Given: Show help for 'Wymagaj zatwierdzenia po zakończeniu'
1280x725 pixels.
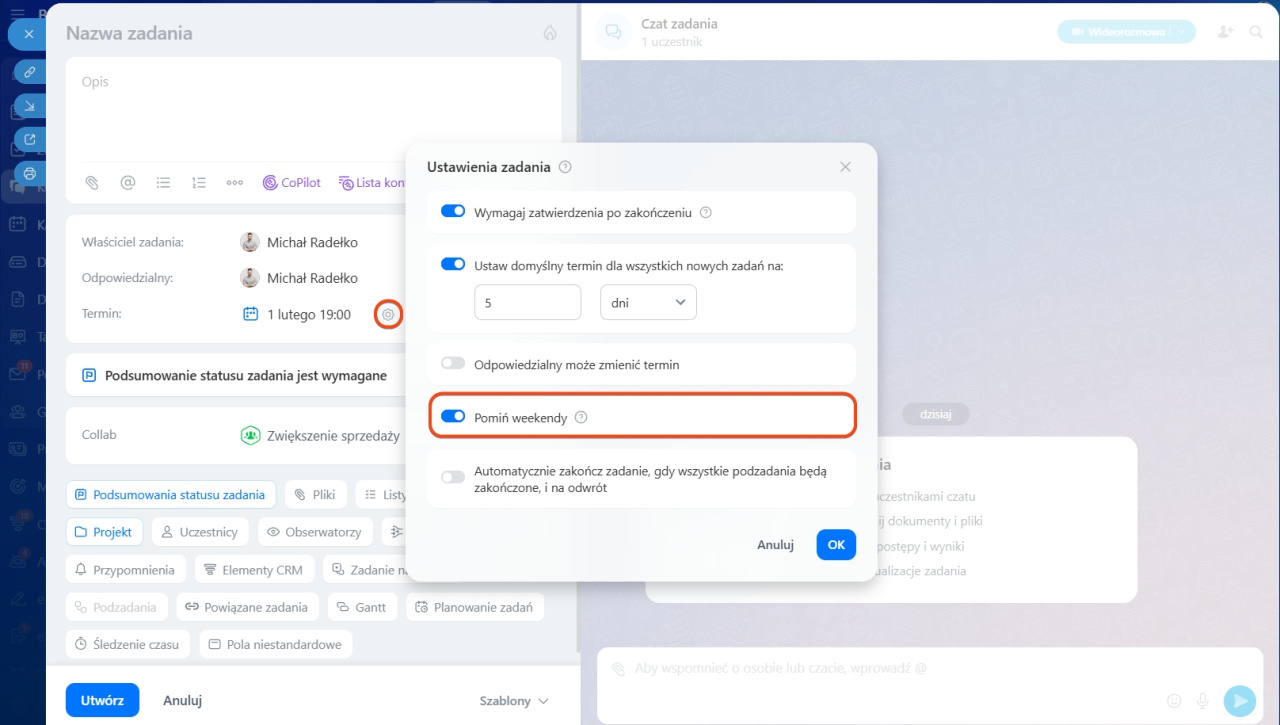Looking at the screenshot, I should point(706,212).
